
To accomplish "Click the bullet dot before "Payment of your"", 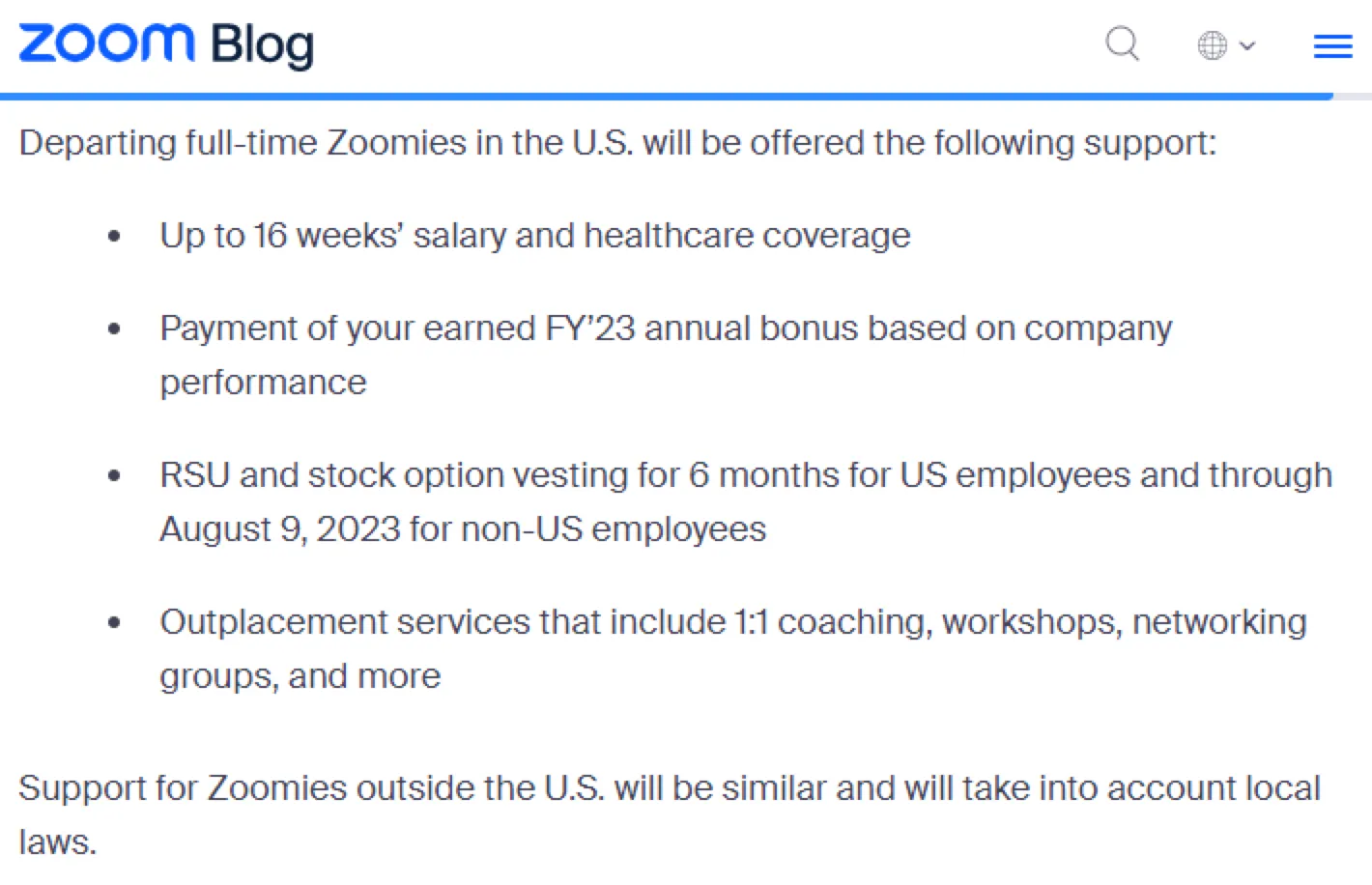I will [x=115, y=329].
